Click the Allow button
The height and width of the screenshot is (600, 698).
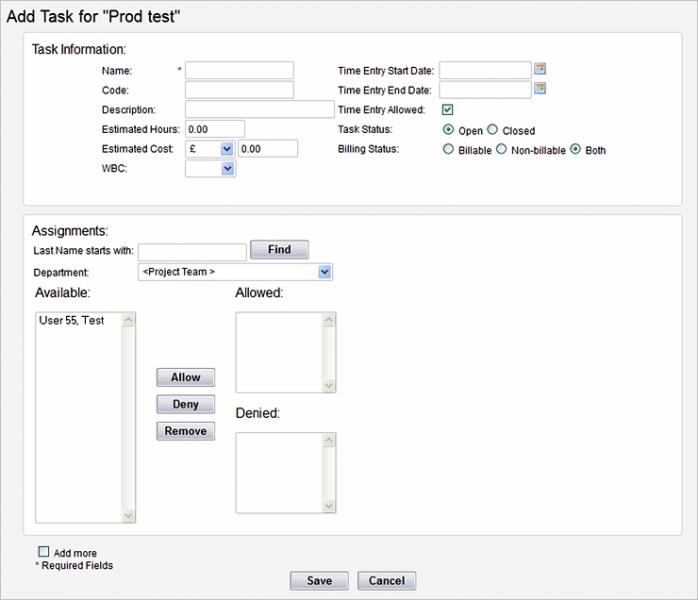click(186, 377)
